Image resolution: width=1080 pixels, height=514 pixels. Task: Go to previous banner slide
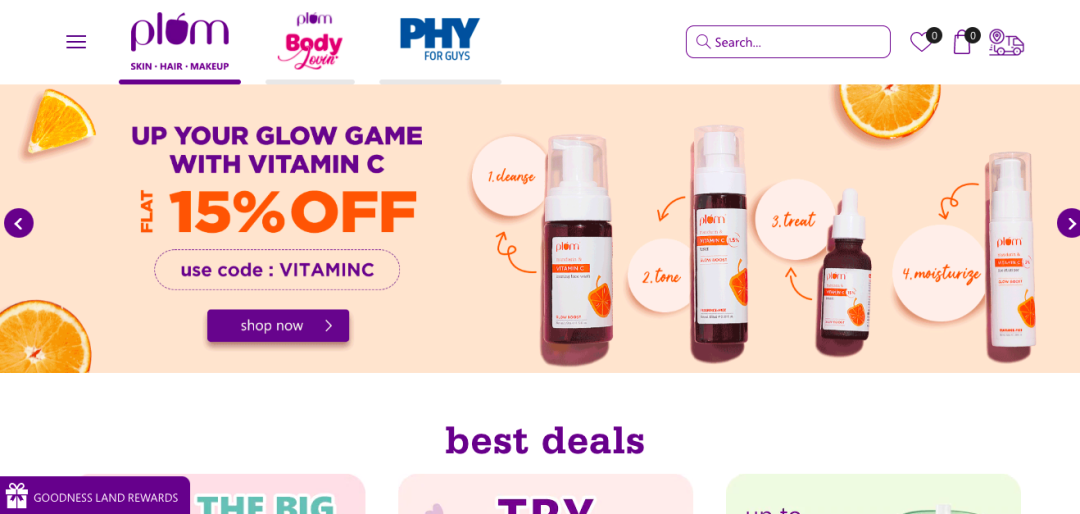[x=19, y=223]
